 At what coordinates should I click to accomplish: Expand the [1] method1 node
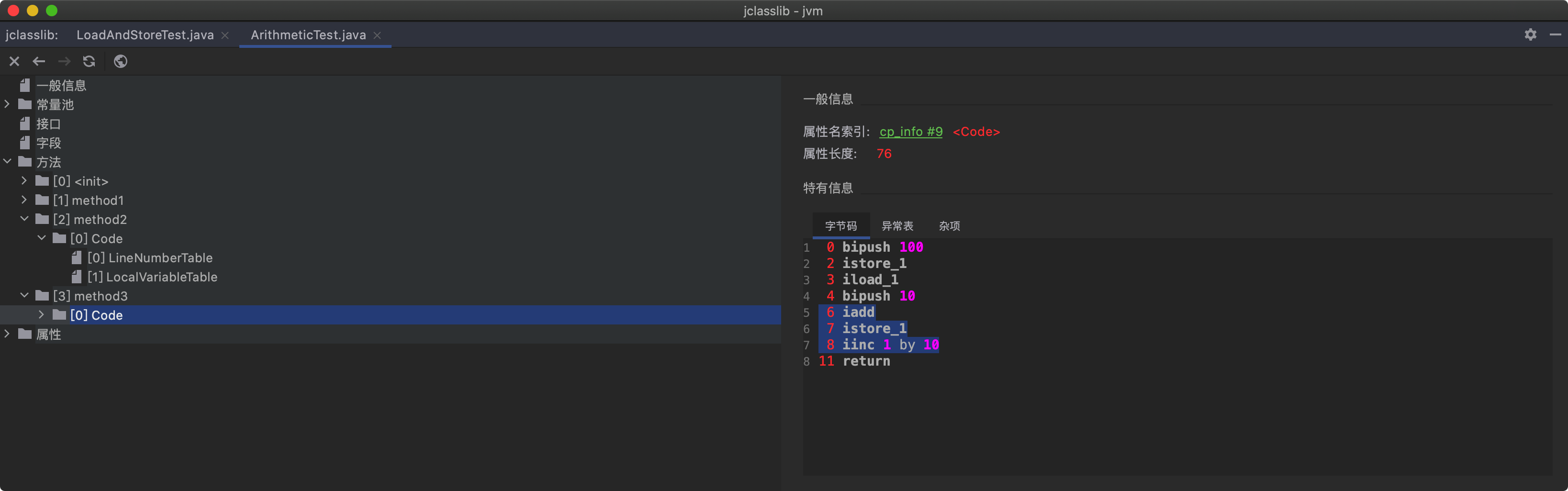[24, 200]
